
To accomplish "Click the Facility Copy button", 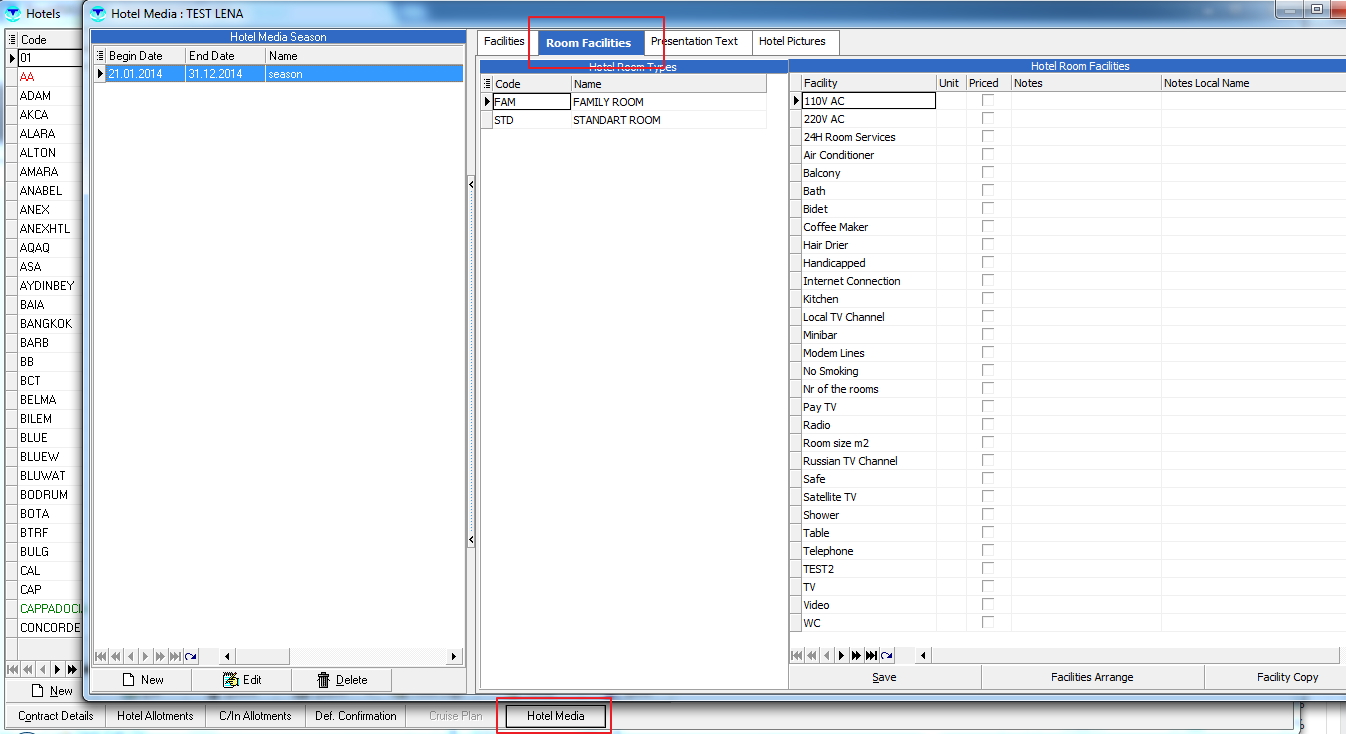I will click(x=1287, y=677).
